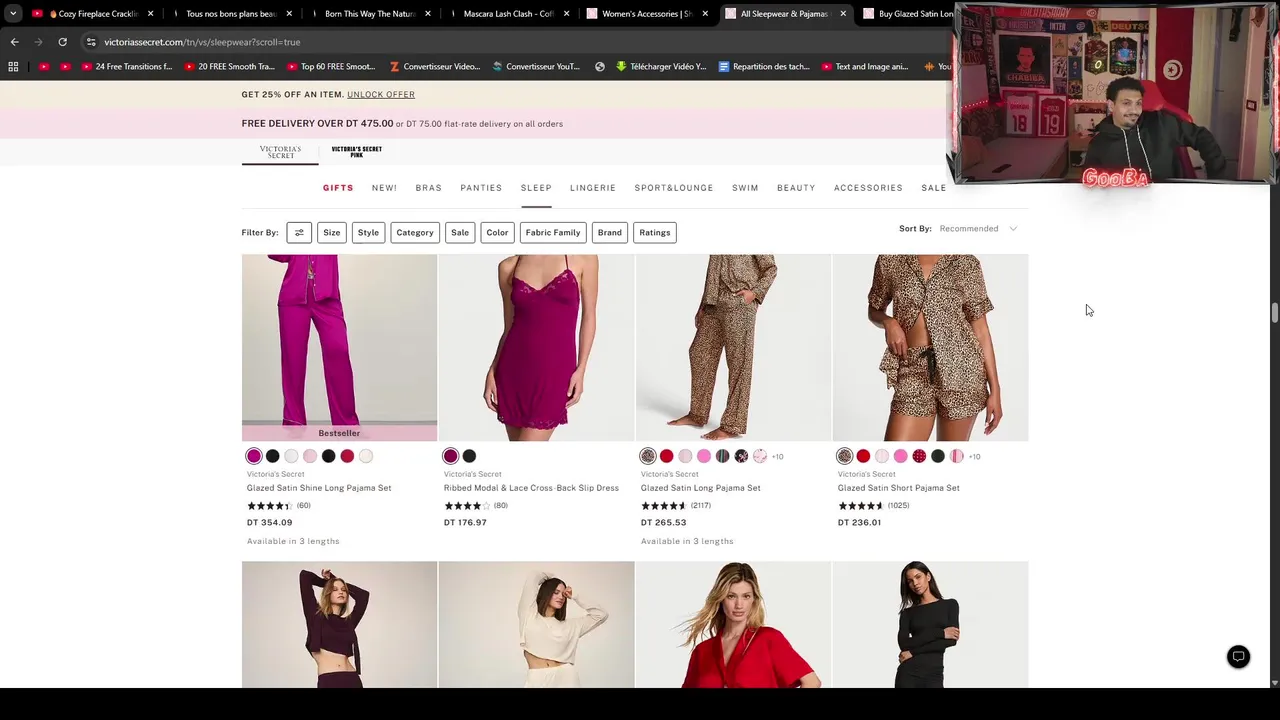1280x720 pixels.
Task: Open the Text and Image ani... bookmark
Action: [865, 67]
